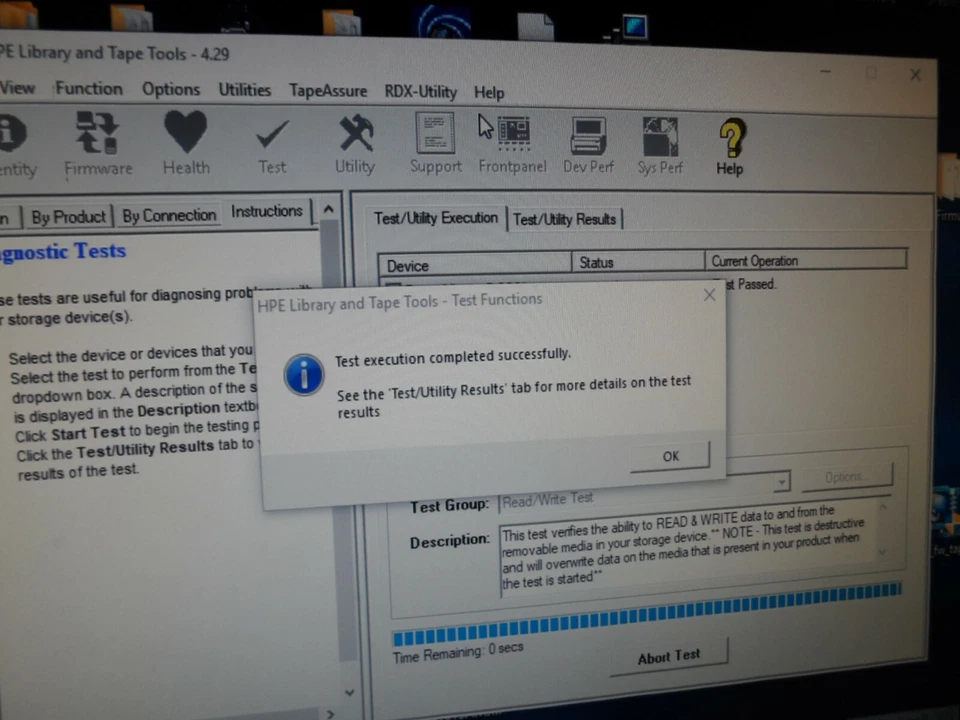Open the RDX-Utility menu
960x720 pixels.
click(421, 92)
